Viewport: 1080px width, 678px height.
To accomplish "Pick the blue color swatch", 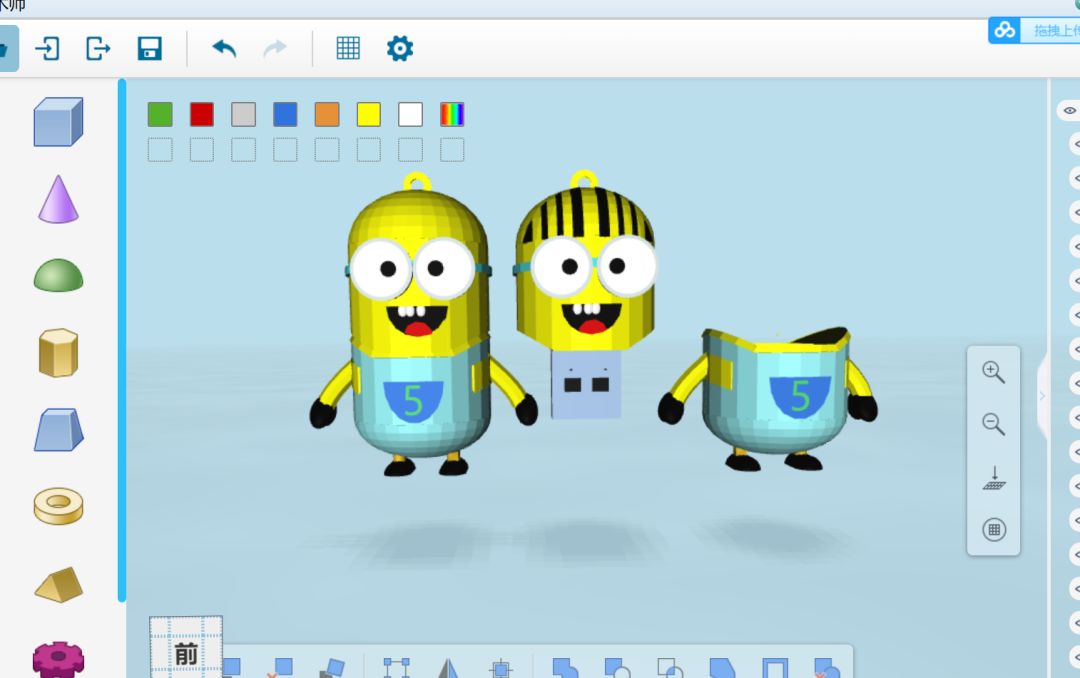I will tap(285, 114).
